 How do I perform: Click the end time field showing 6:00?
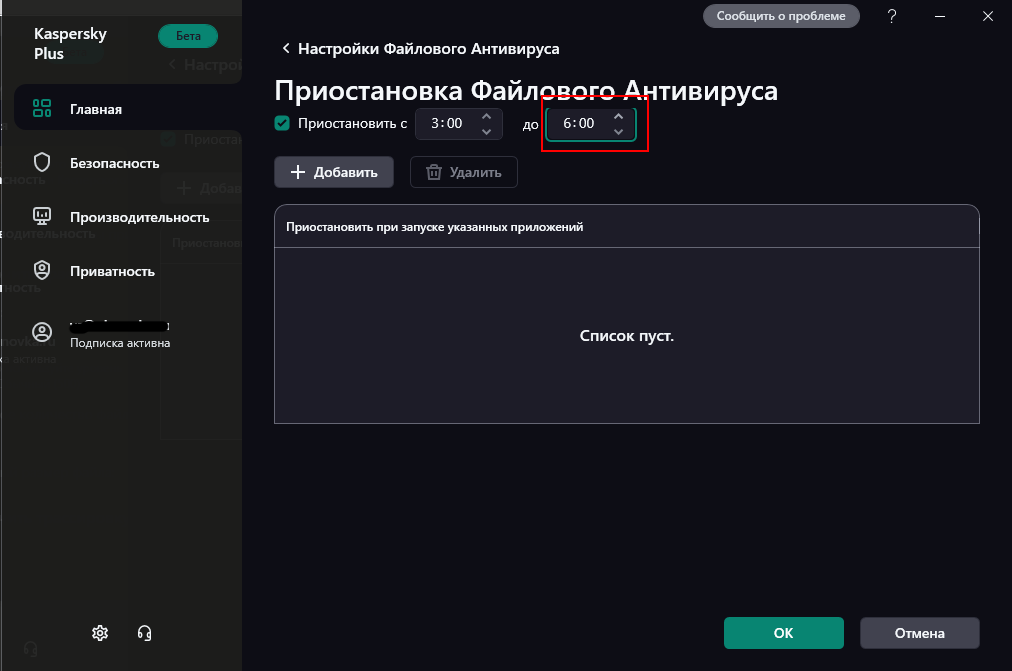[591, 124]
